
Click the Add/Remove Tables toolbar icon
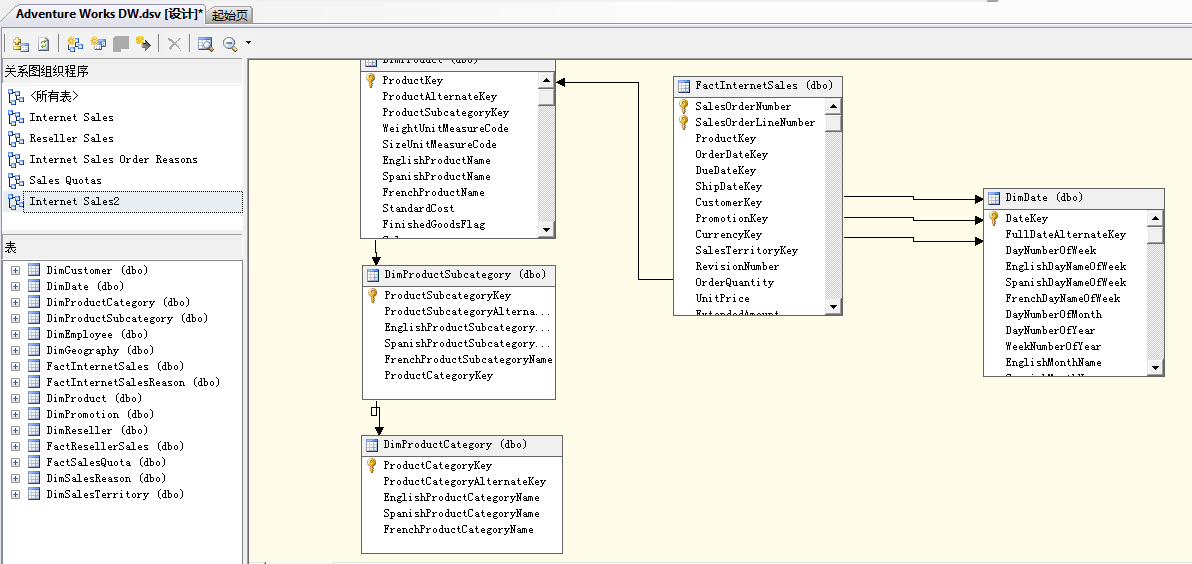pos(21,44)
